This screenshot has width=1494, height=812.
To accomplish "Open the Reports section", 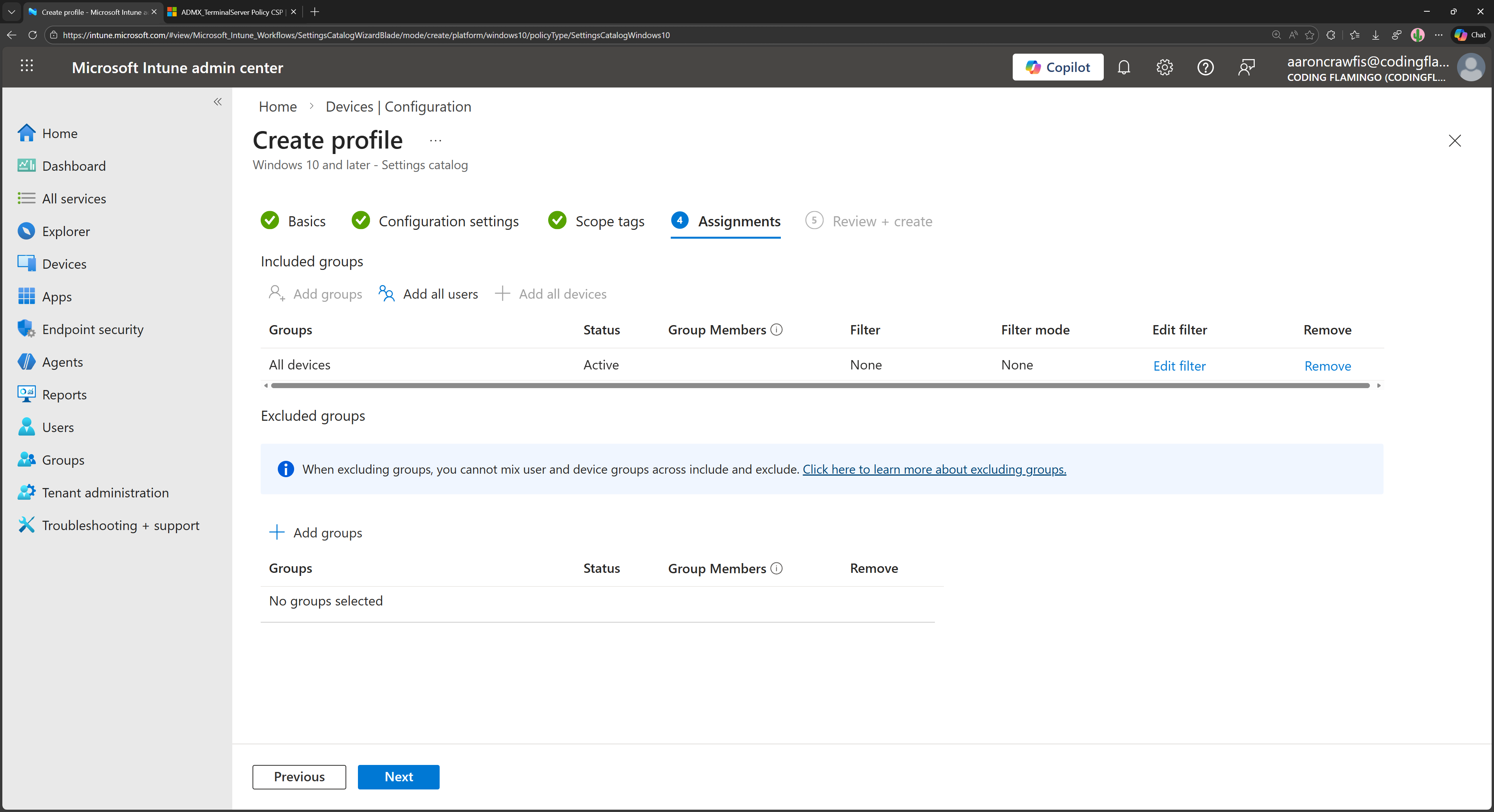I will [64, 394].
